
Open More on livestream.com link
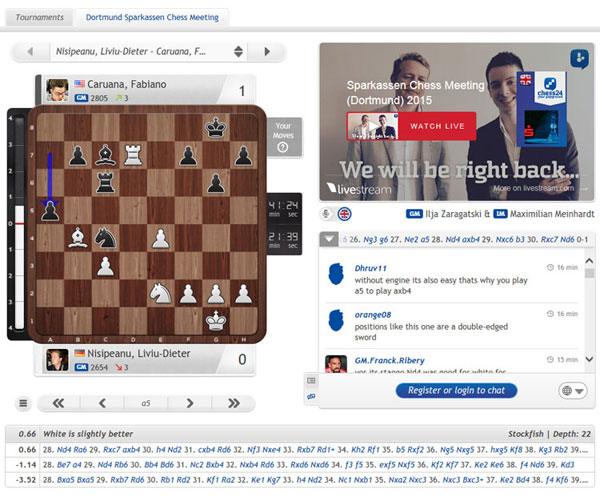540,188
